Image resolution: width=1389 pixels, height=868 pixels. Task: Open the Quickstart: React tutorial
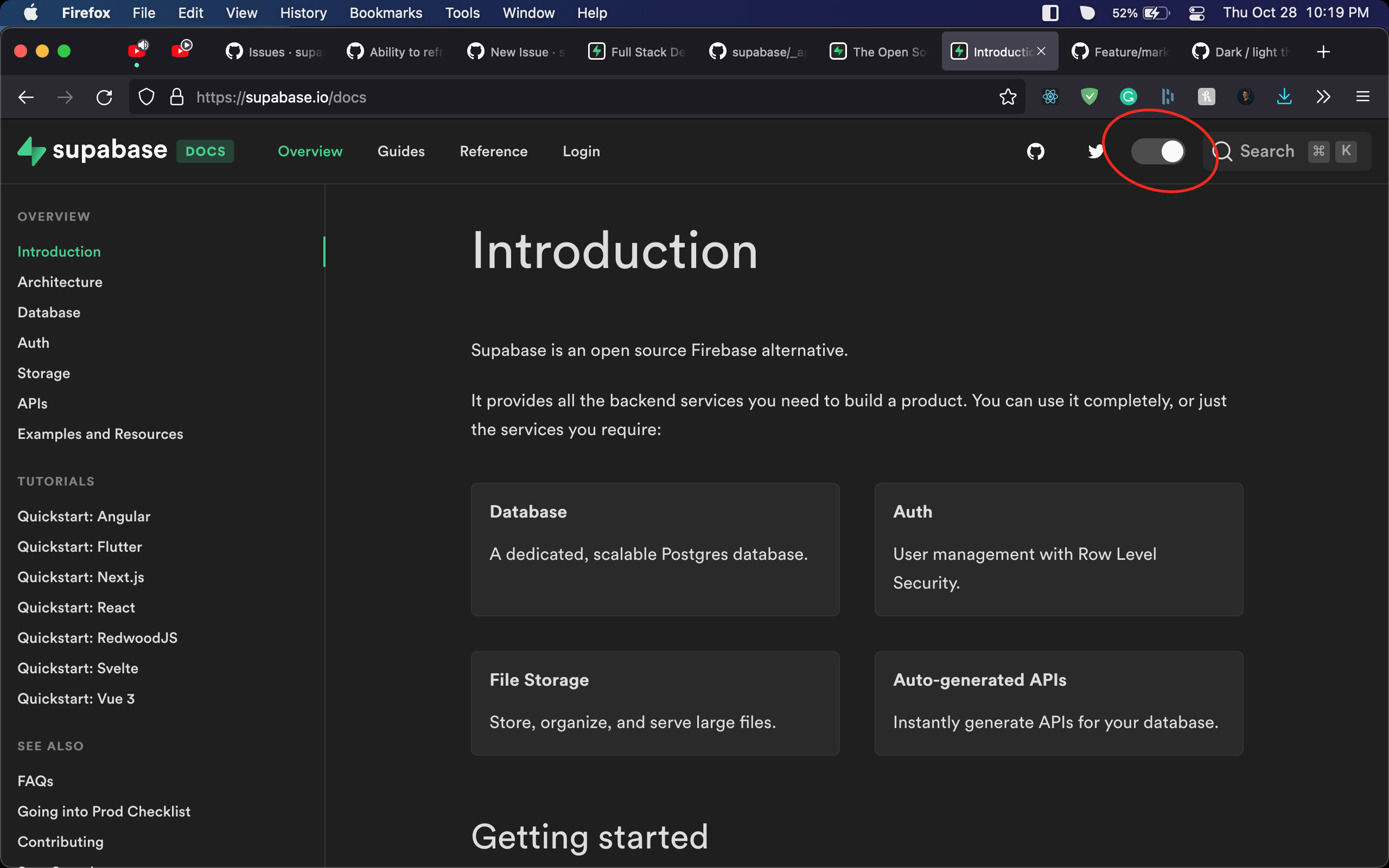click(x=76, y=608)
